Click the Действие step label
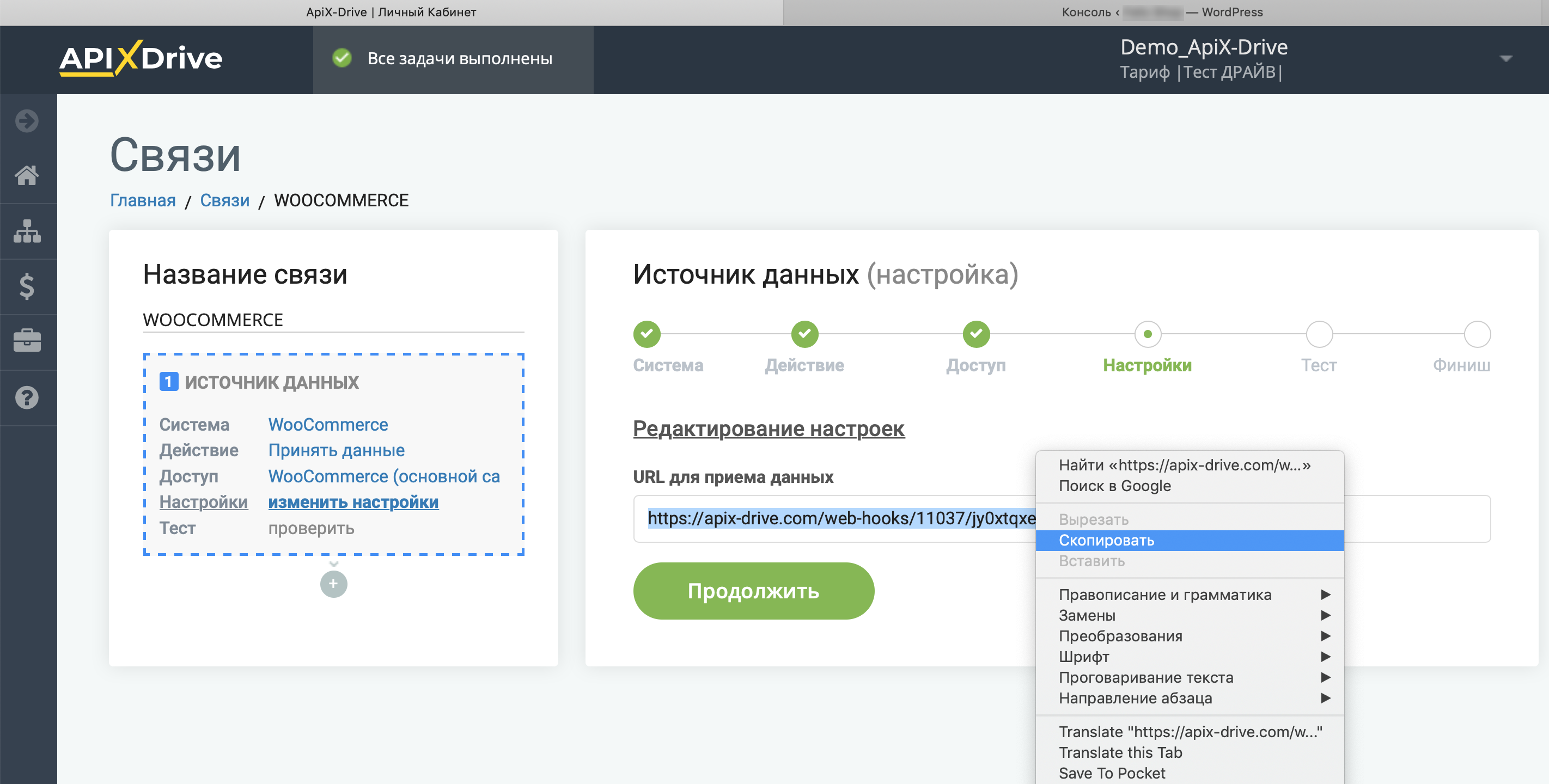Image resolution: width=1549 pixels, height=784 pixels. 804,365
